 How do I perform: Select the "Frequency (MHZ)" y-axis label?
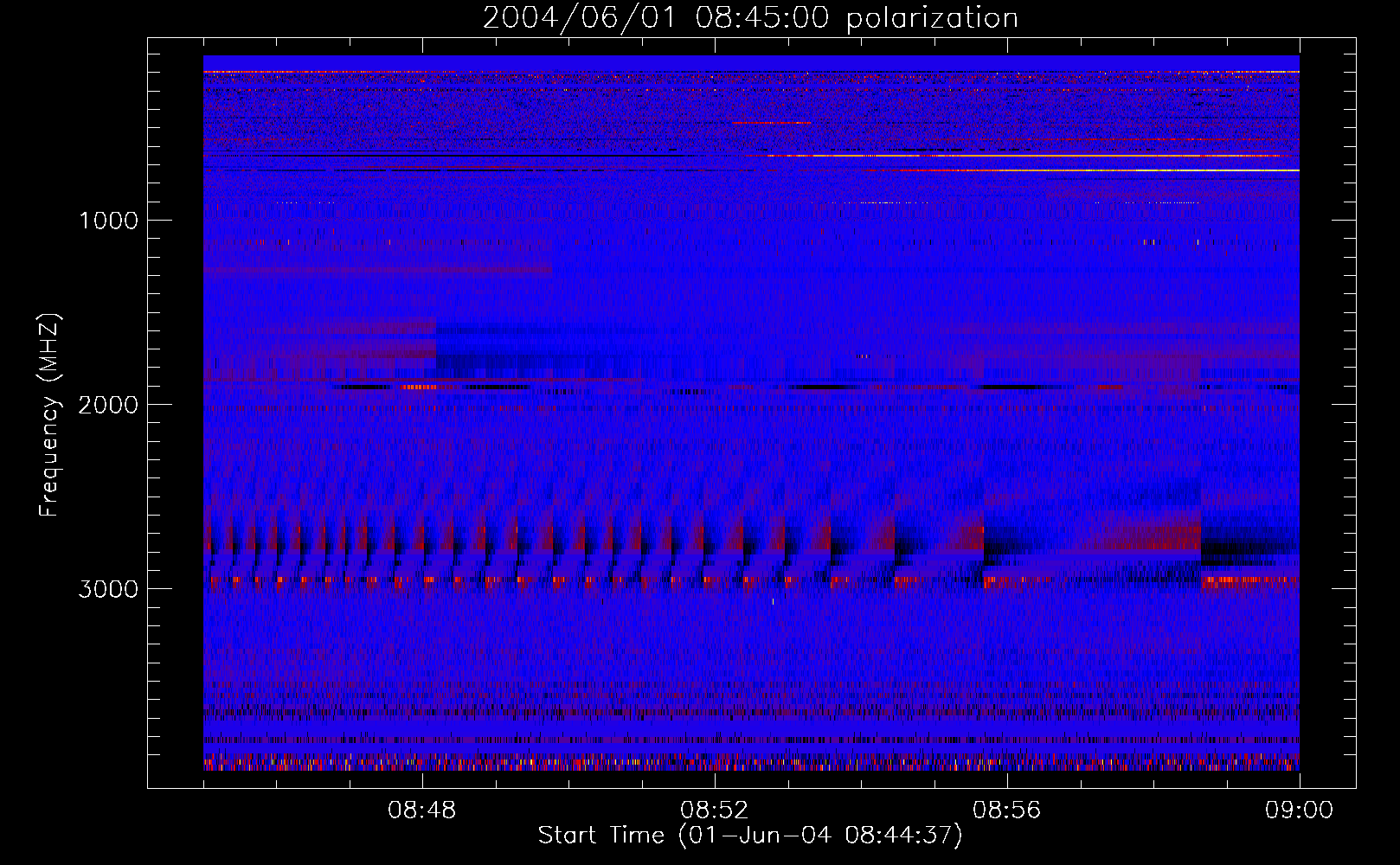point(49,415)
